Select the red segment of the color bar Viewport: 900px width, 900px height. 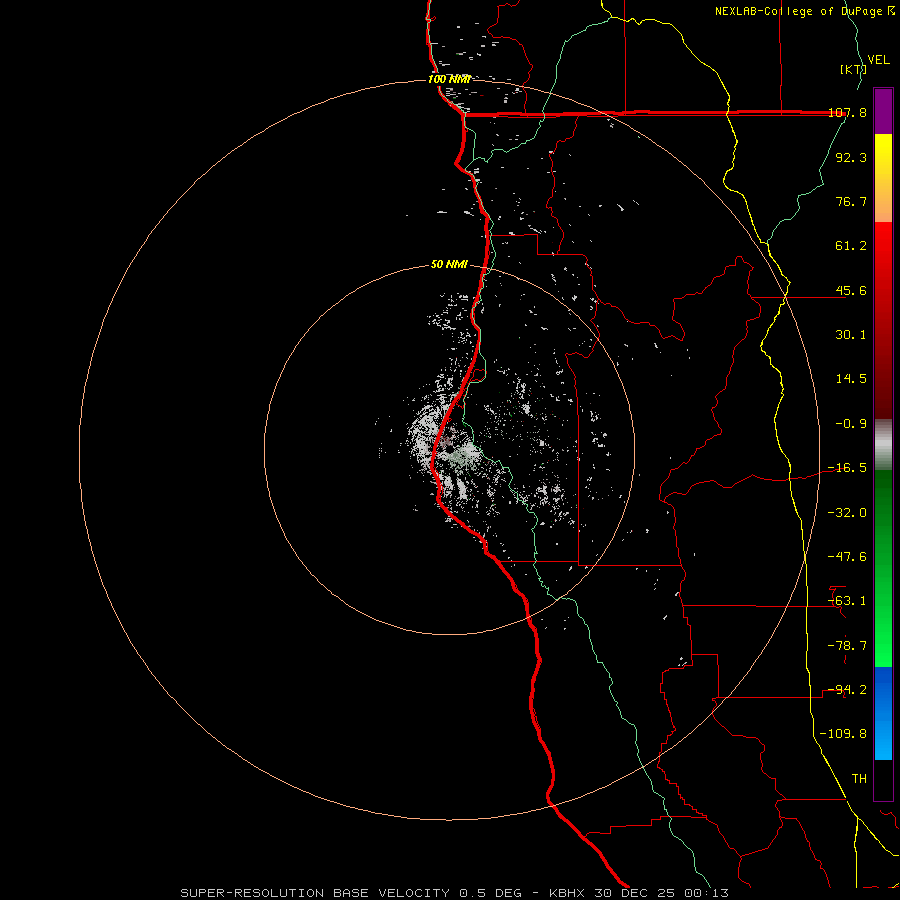(x=883, y=320)
